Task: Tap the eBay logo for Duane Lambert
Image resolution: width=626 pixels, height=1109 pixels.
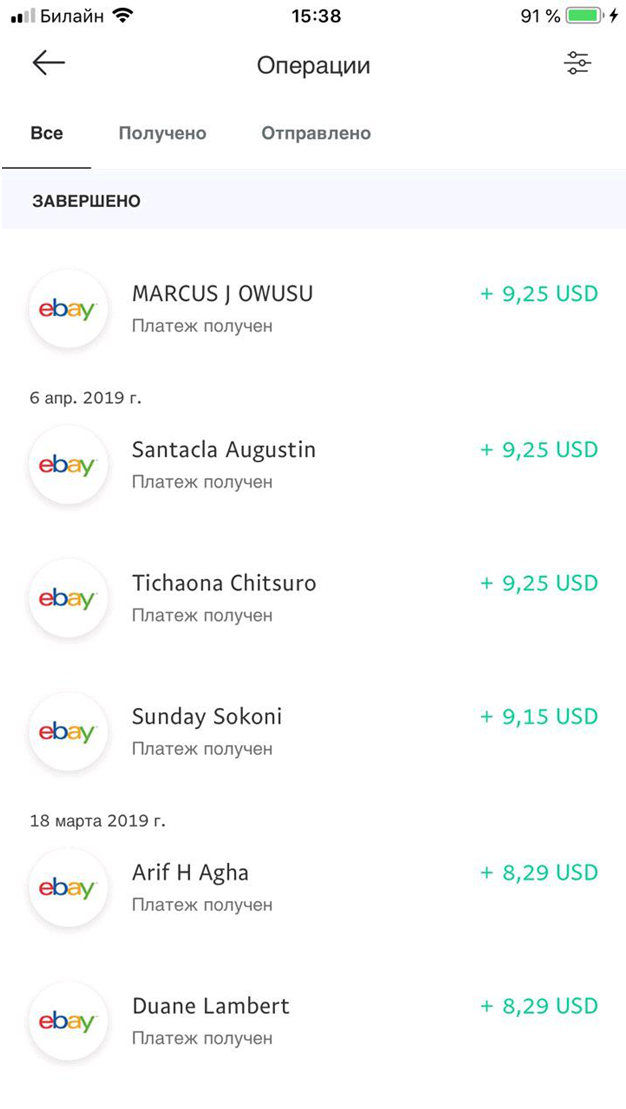Action: pyautogui.click(x=68, y=1021)
